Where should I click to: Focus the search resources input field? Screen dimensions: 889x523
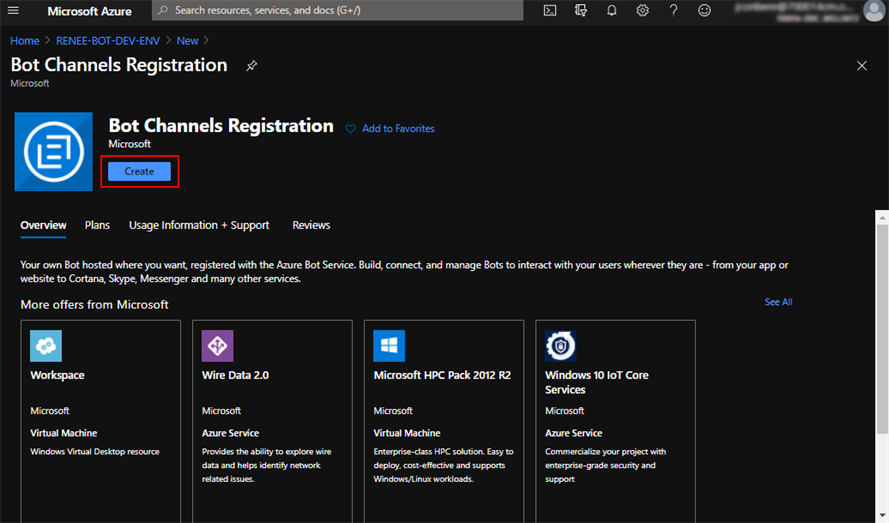(337, 10)
